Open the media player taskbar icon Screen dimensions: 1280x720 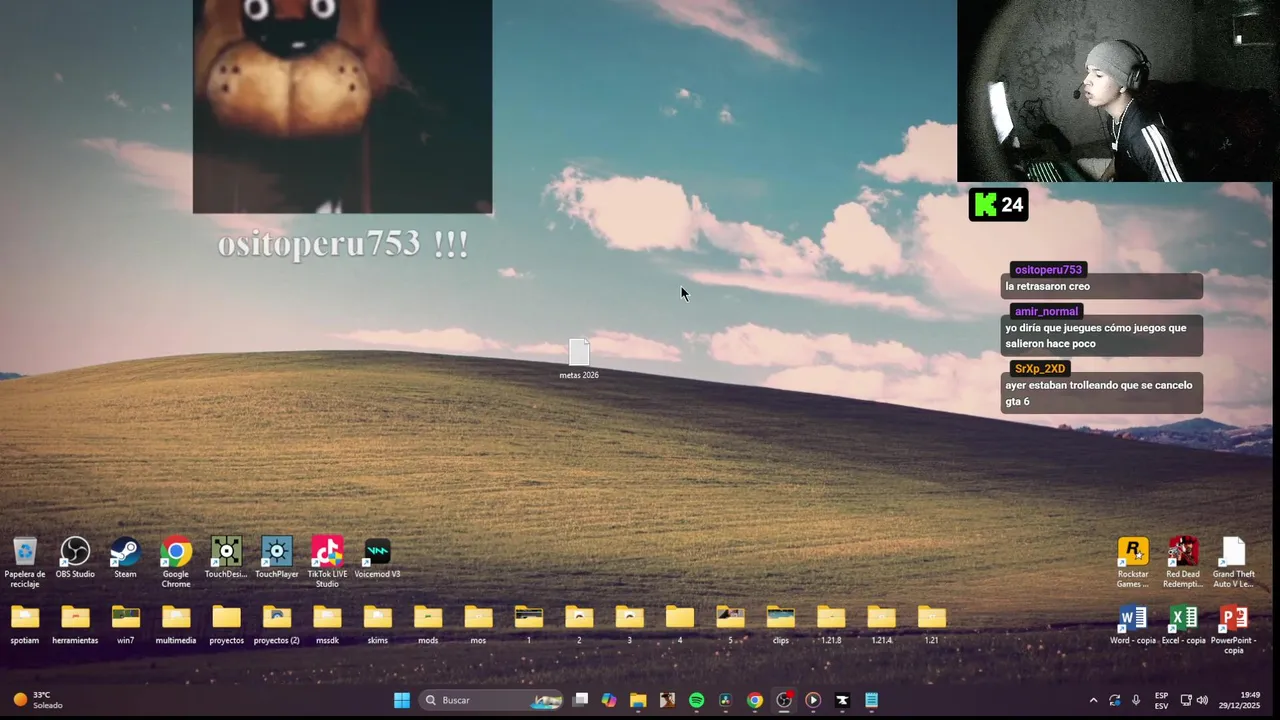click(813, 700)
